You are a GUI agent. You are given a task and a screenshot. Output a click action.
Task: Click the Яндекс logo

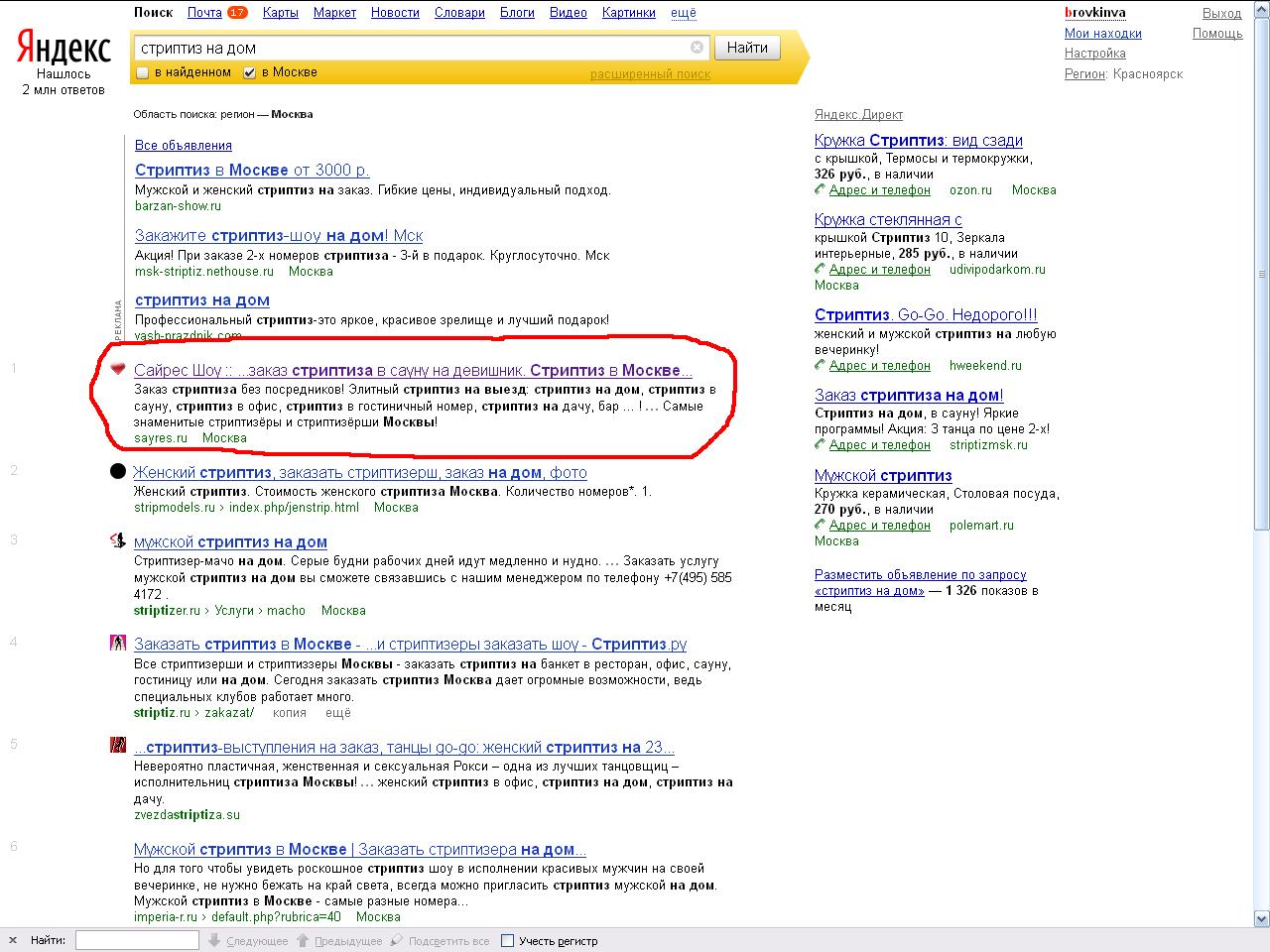[63, 47]
